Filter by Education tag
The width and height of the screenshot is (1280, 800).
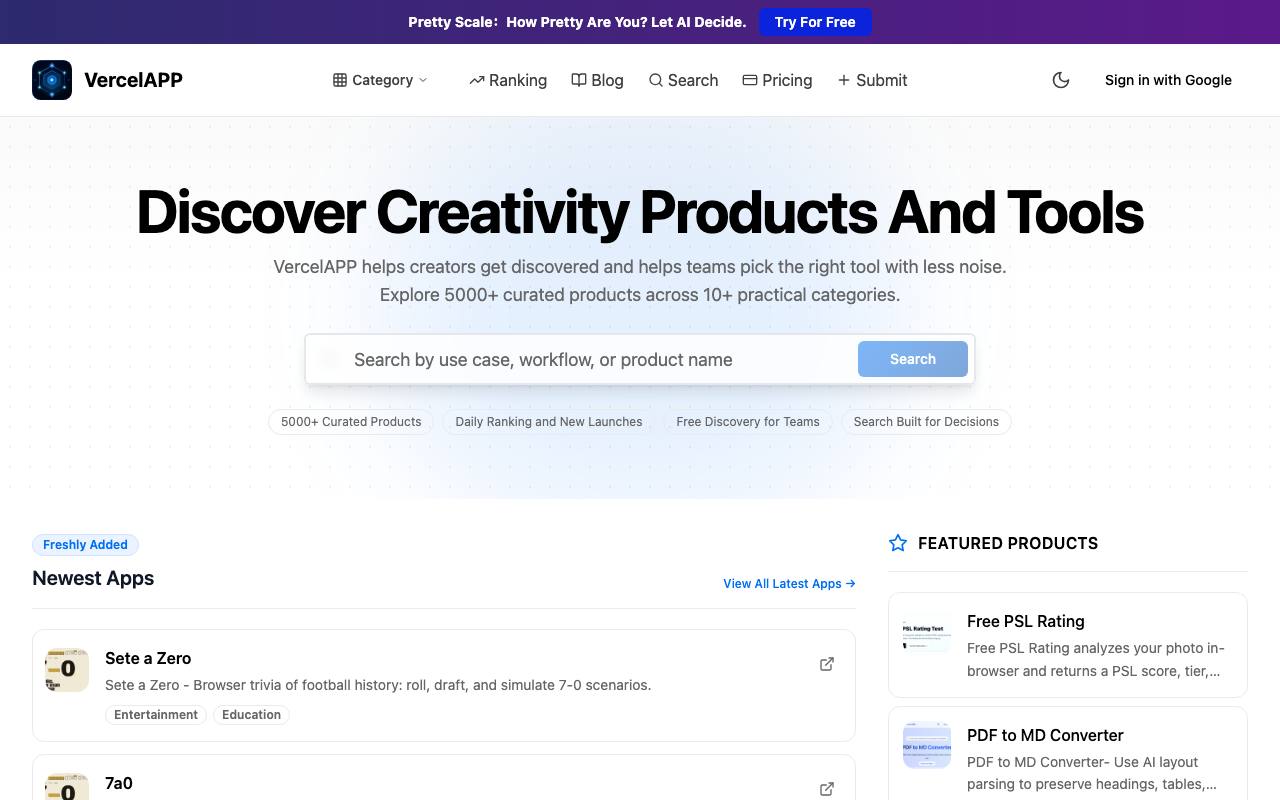coord(251,715)
